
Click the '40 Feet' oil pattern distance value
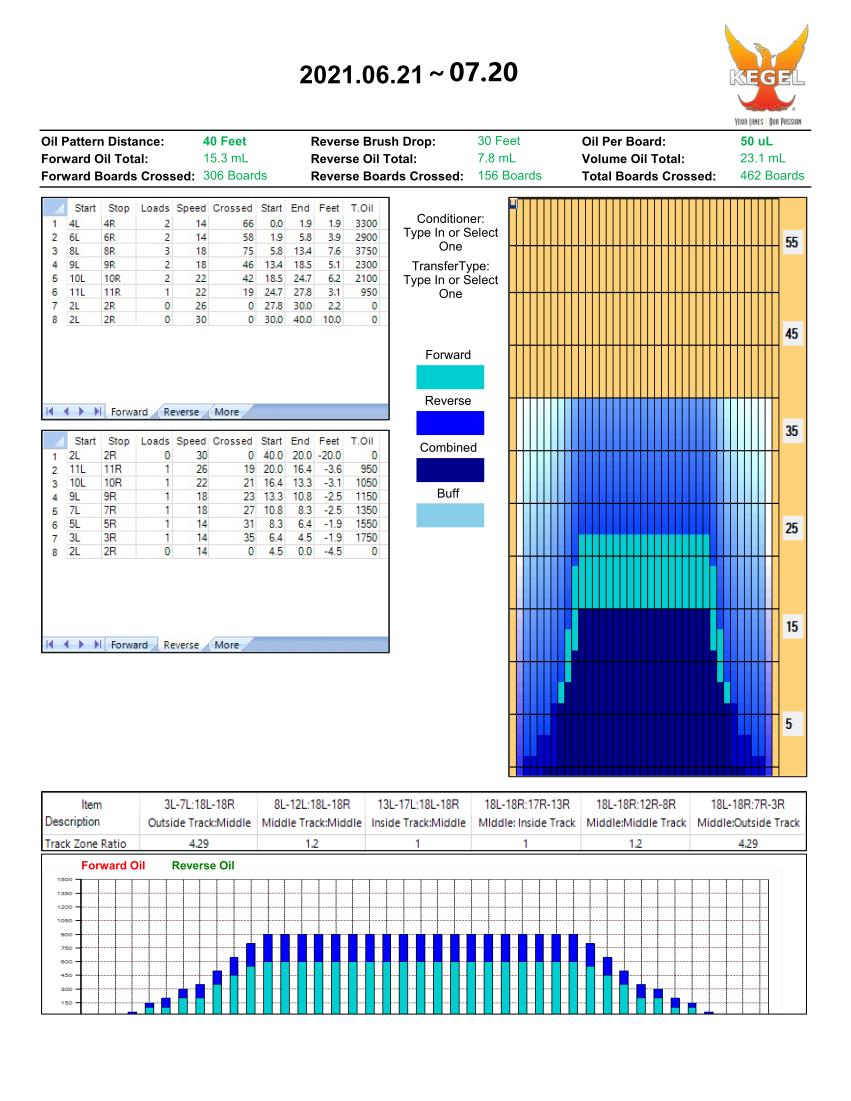pyautogui.click(x=225, y=141)
